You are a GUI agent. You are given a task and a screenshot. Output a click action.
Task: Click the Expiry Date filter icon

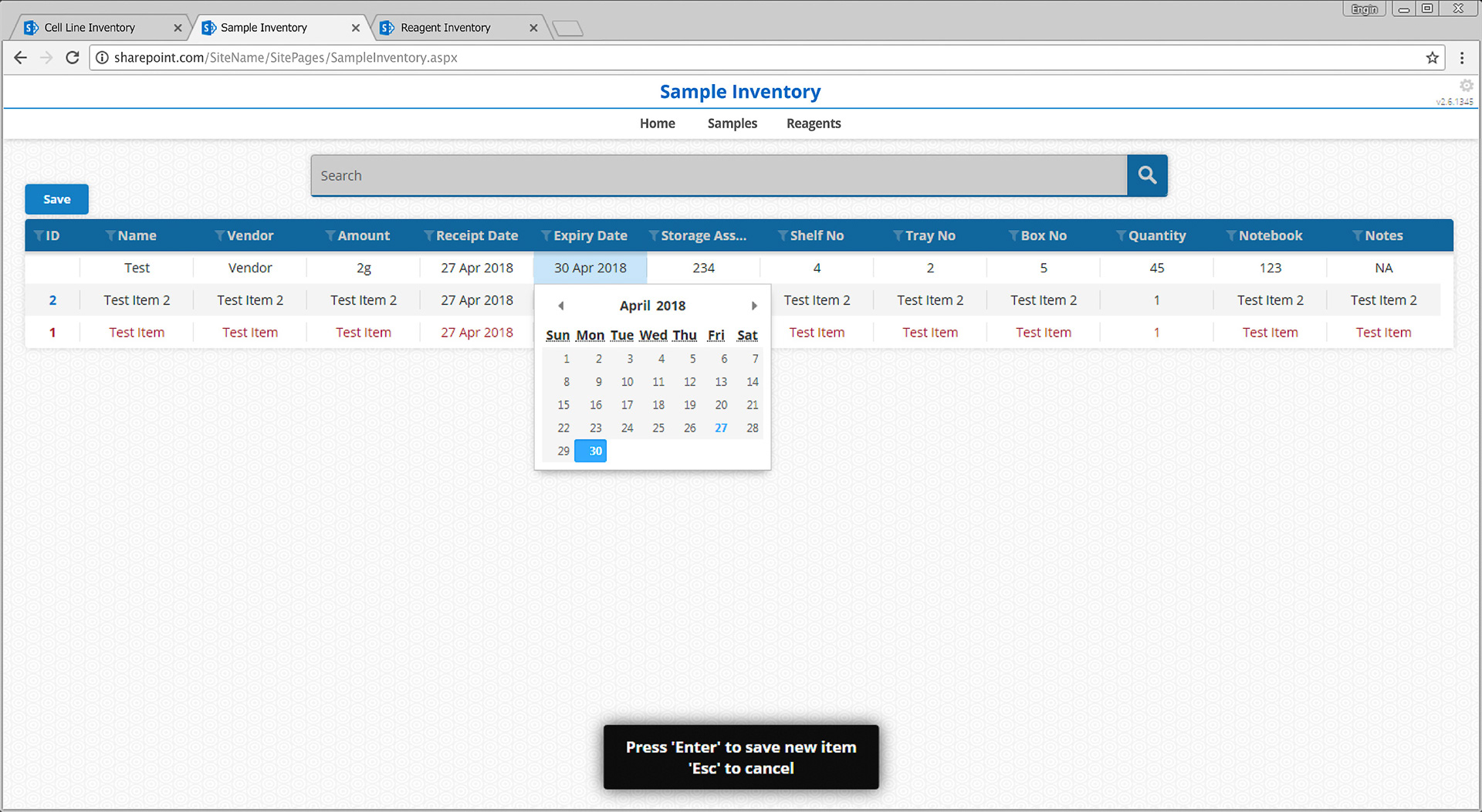(x=546, y=235)
